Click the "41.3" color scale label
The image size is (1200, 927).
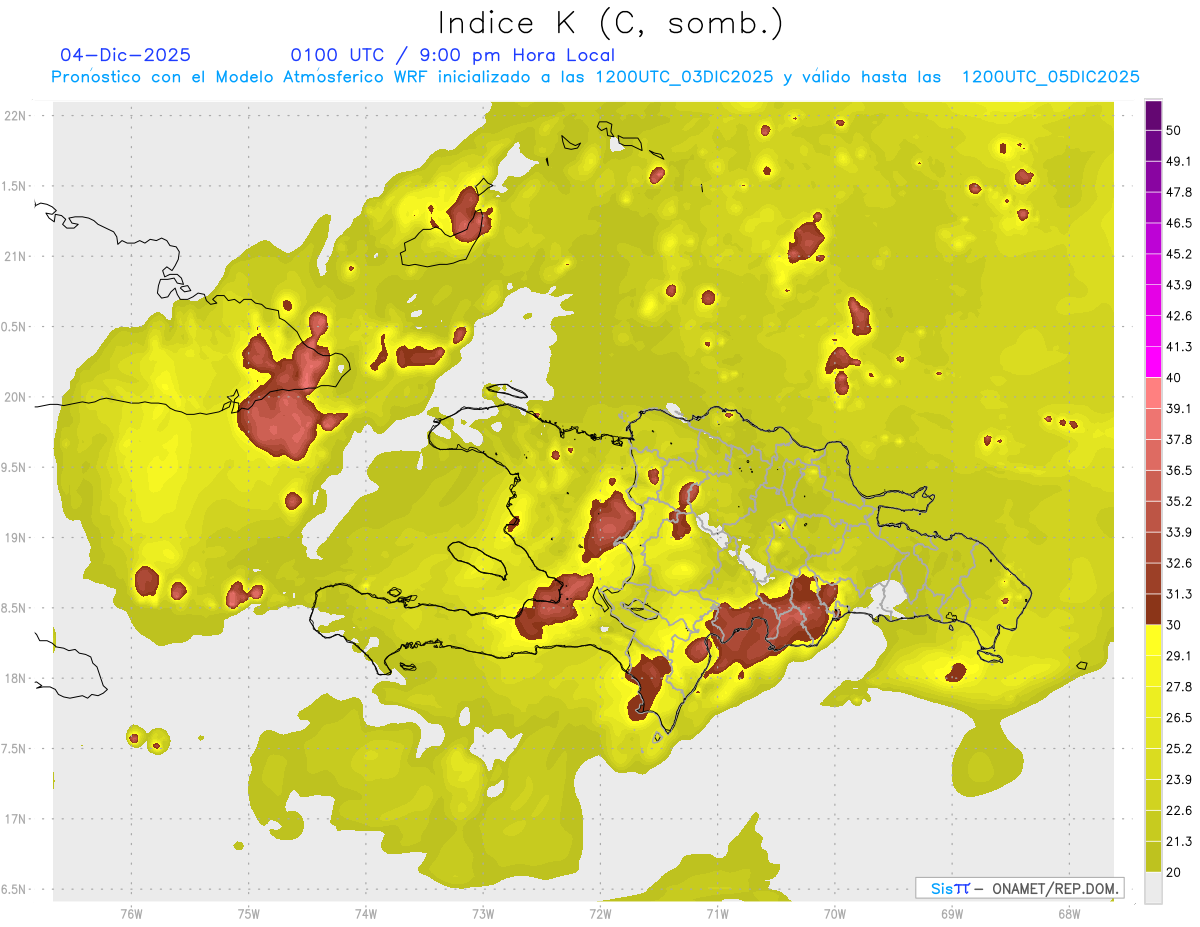tap(1179, 347)
